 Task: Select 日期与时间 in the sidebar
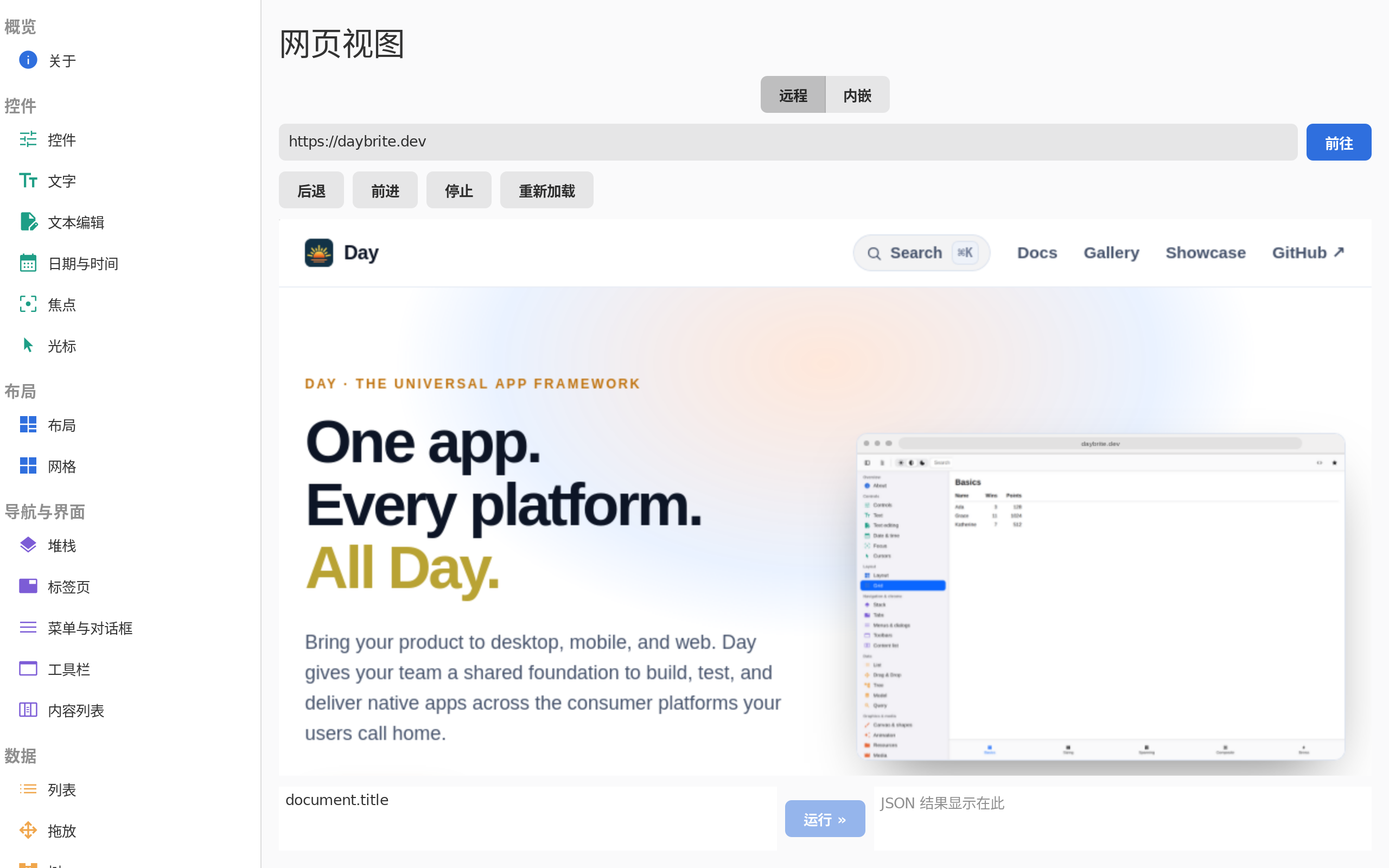pos(130,264)
